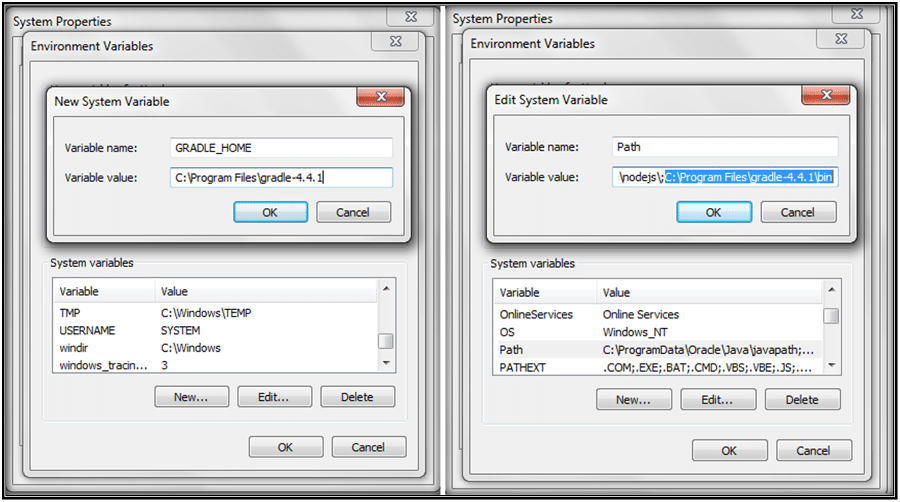Click variable value field in New System Variable
This screenshot has width=900, height=502.
pyautogui.click(x=281, y=177)
